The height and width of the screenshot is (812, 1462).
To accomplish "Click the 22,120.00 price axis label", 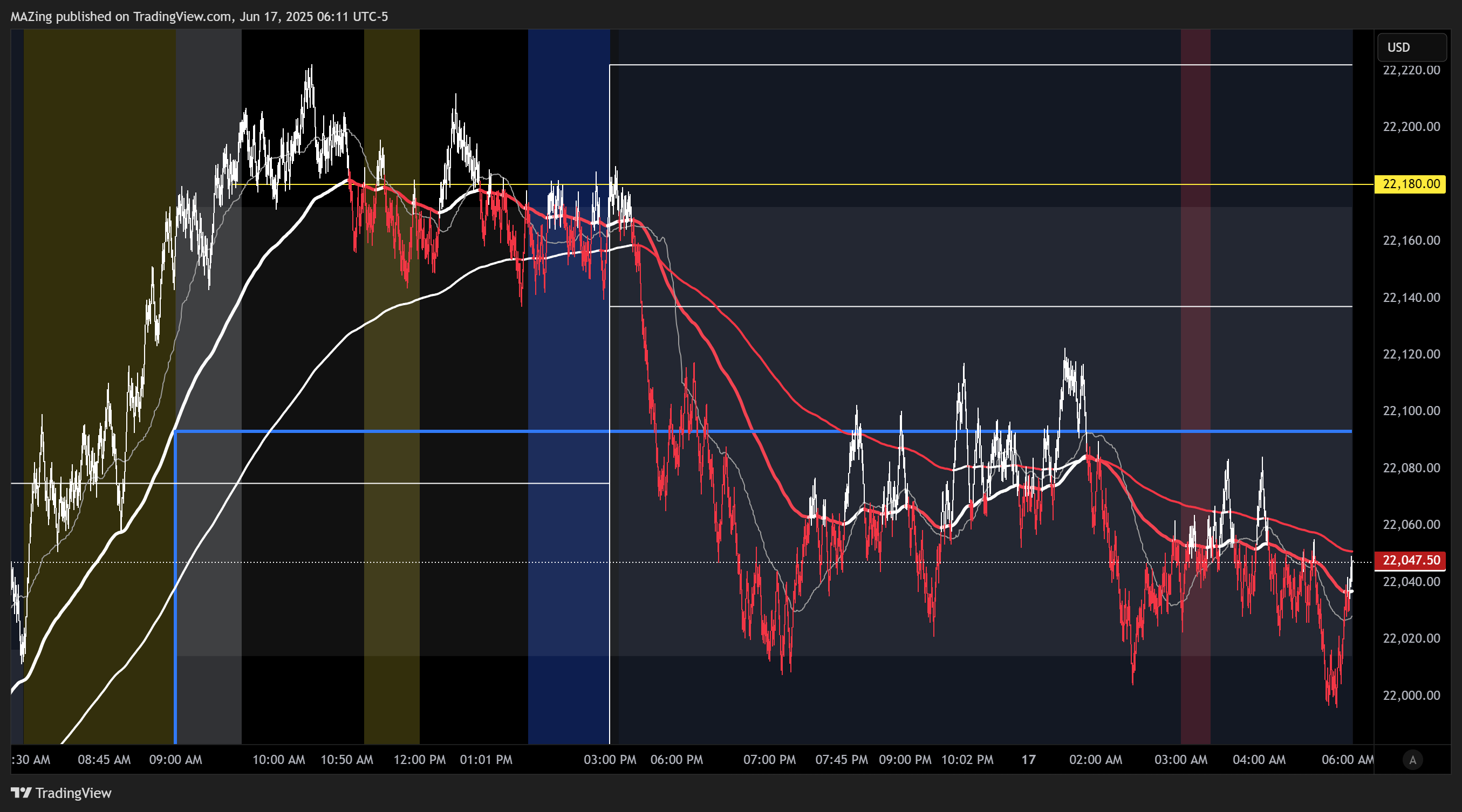I will click(x=1411, y=354).
